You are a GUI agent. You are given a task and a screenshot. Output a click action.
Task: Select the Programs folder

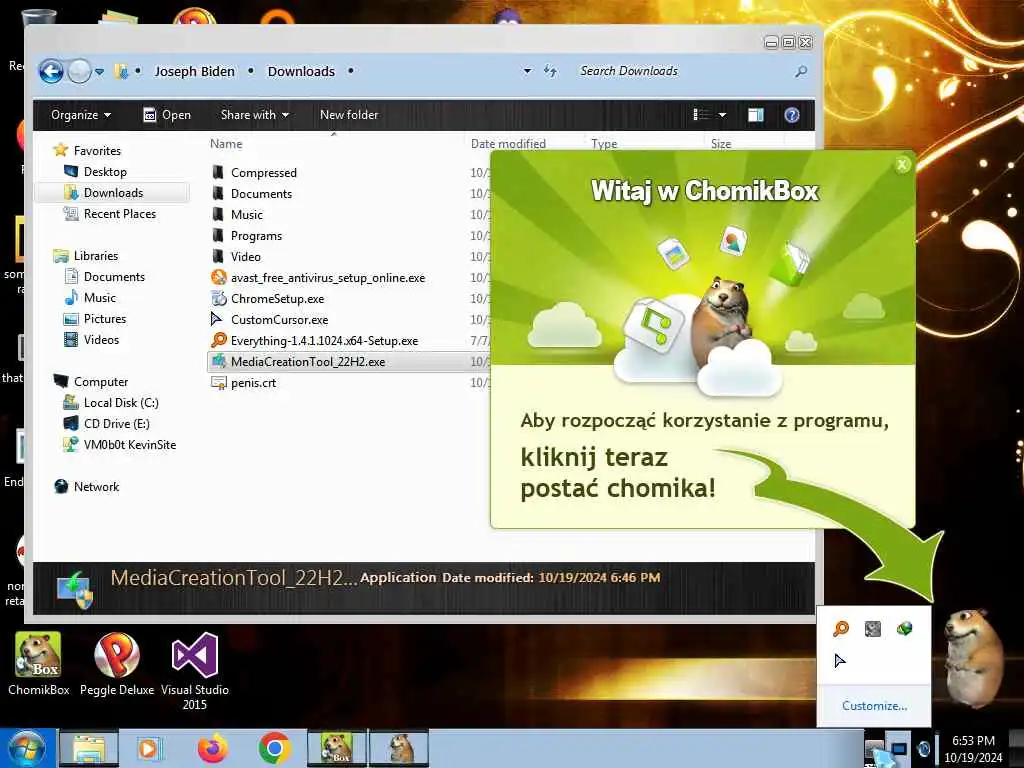click(x=247, y=236)
